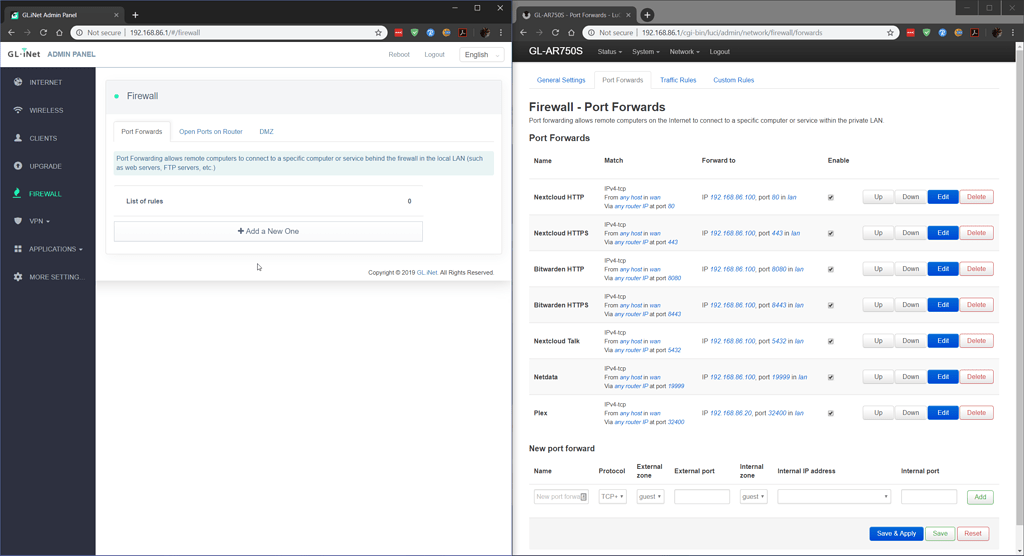Close the GL.iNet Admin Panel tab
This screenshot has width=1024, height=556.
click(x=116, y=15)
